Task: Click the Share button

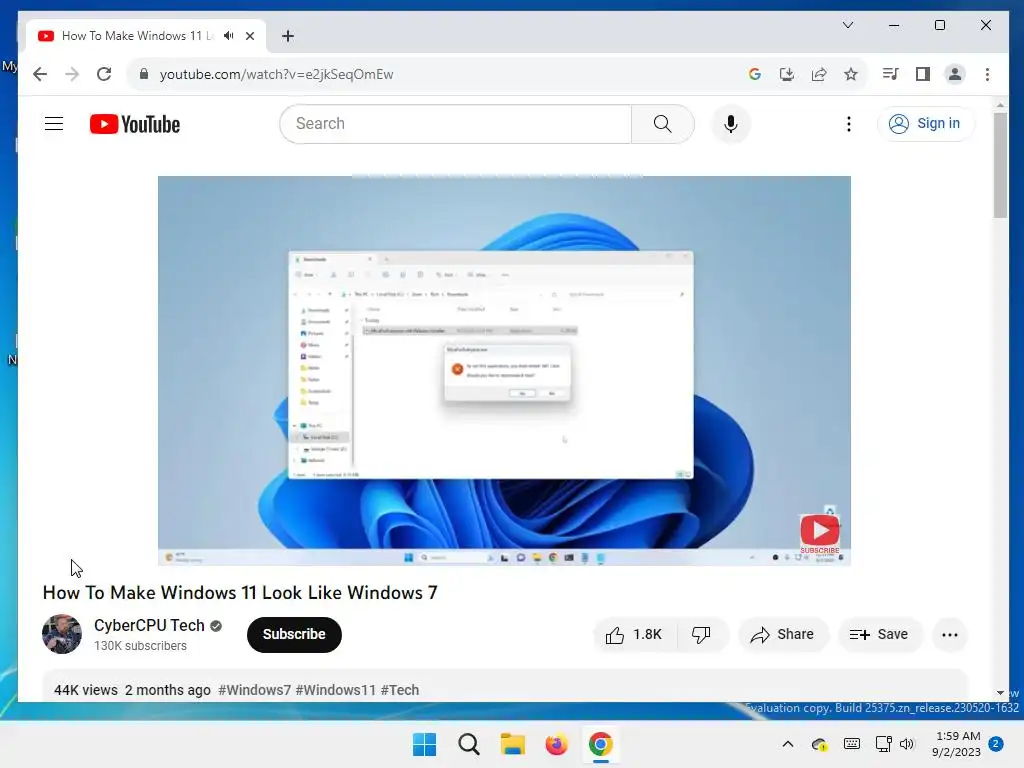Action: pos(782,635)
